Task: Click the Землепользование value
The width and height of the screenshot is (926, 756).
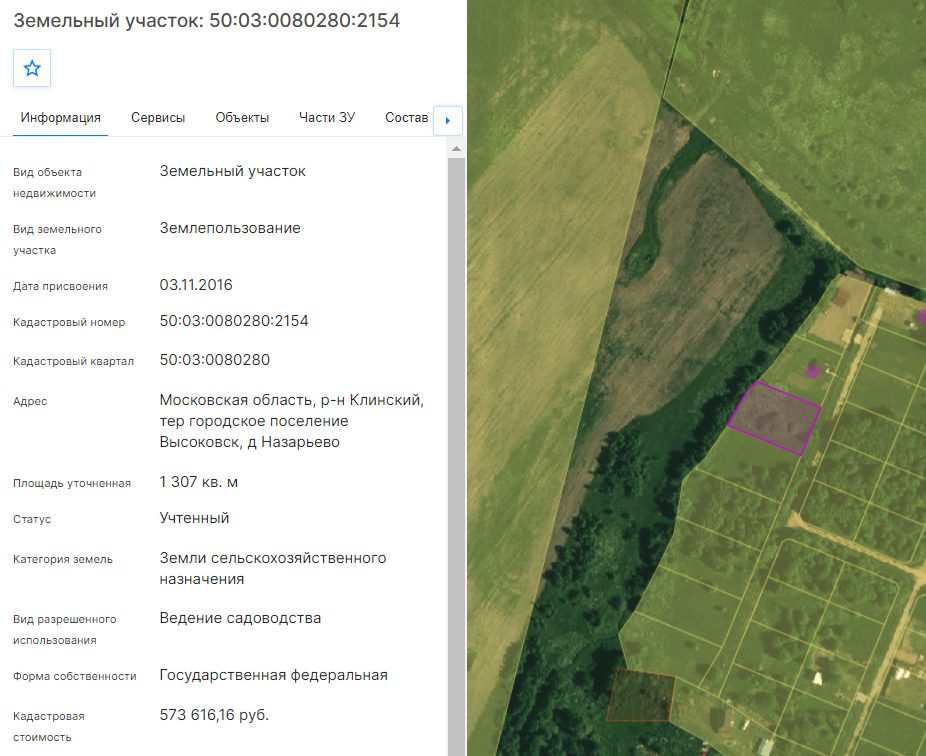Action: 230,228
